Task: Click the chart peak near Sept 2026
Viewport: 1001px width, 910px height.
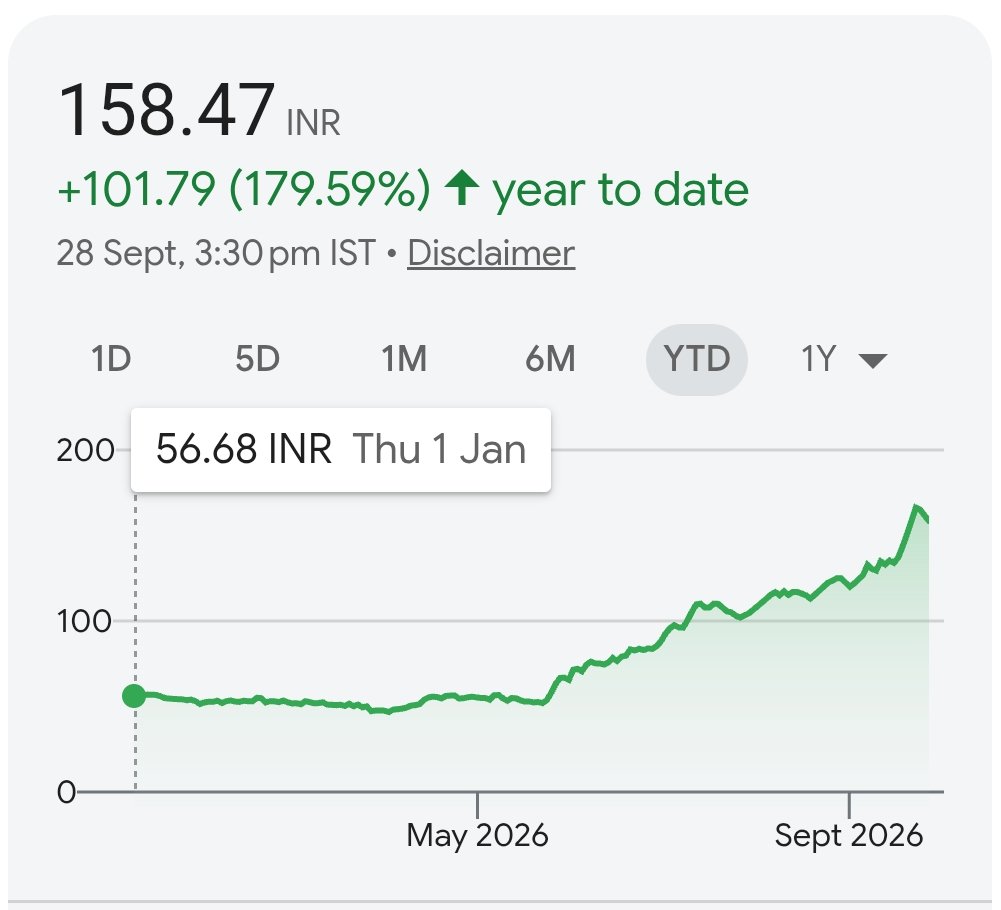Action: [915, 507]
